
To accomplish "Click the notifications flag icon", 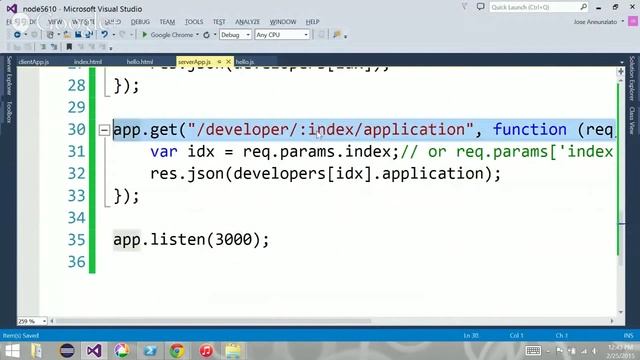I will pos(464,7).
